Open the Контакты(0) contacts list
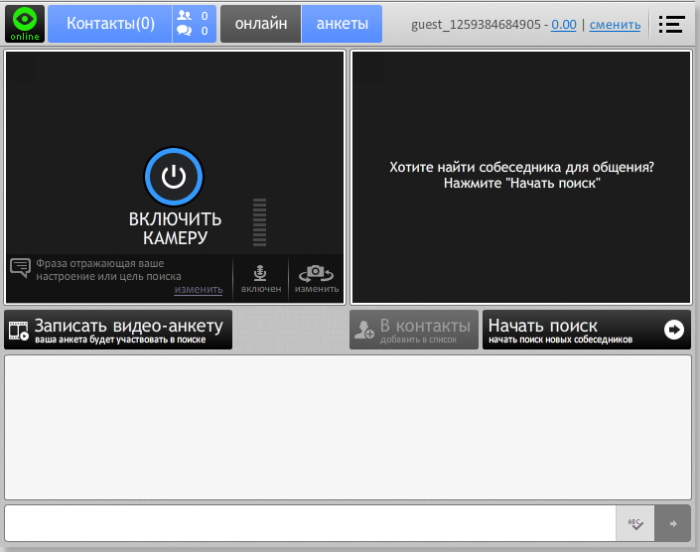 tap(110, 24)
